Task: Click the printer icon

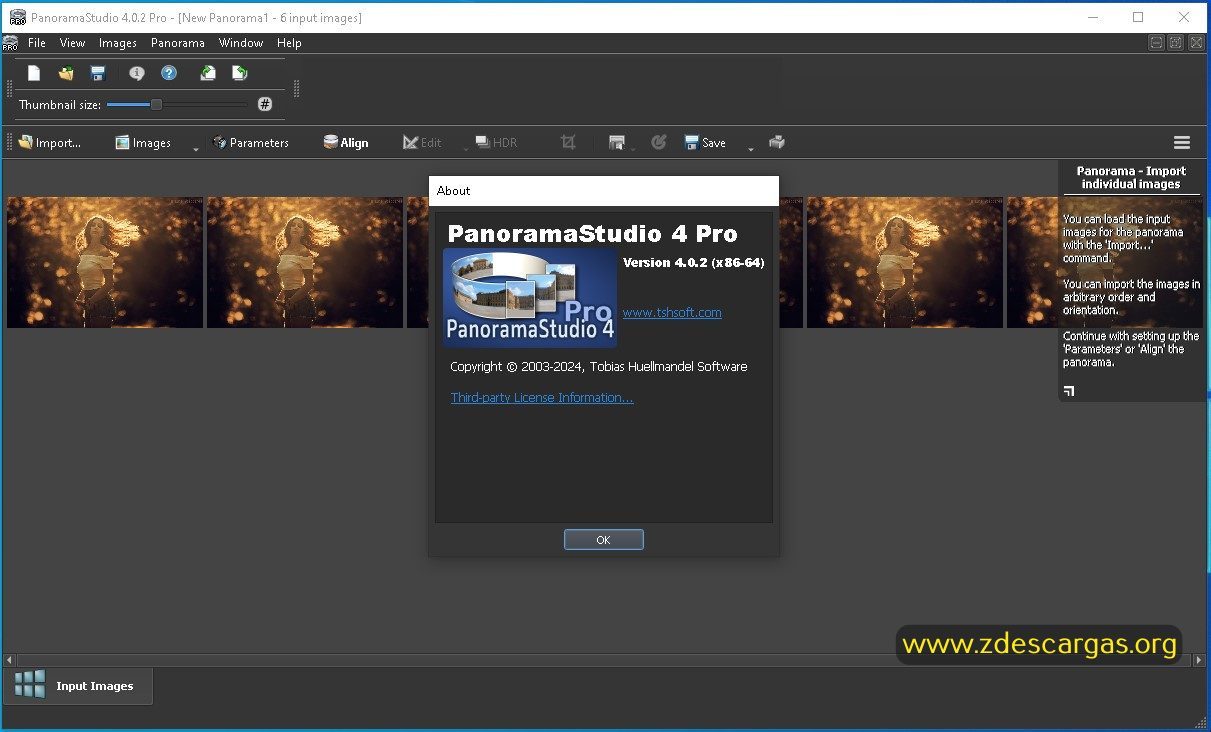Action: coord(777,143)
